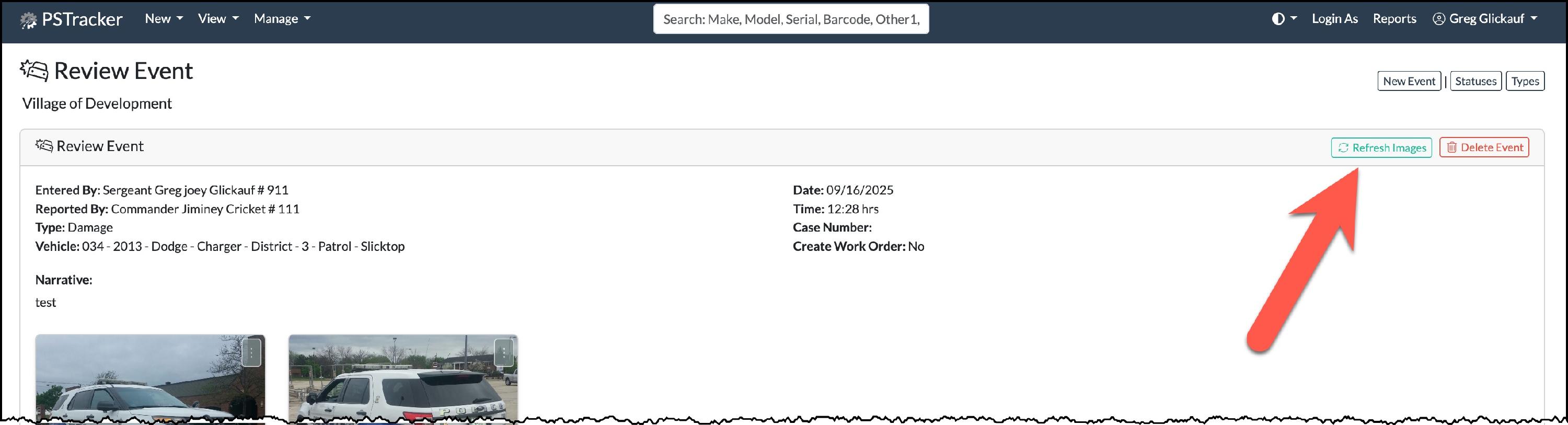Click the Entered By Sergeant Greg Glickauf text
The width and height of the screenshot is (1568, 425).
click(162, 190)
